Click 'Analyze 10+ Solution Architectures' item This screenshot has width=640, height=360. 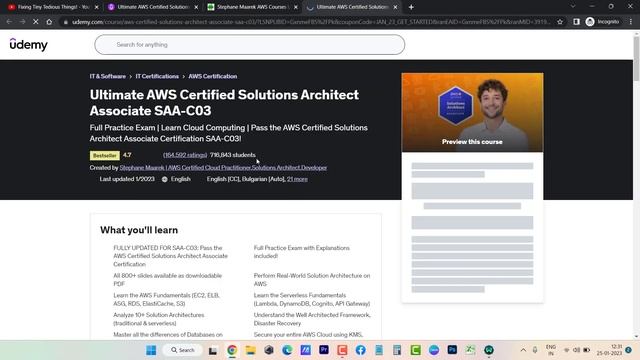pos(159,319)
